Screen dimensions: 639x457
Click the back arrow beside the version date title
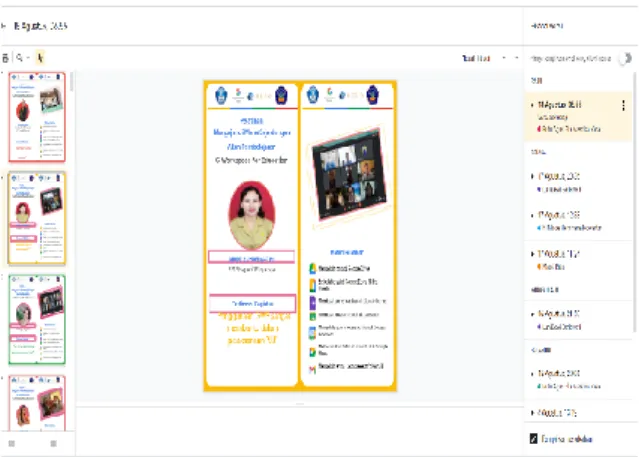4,26
